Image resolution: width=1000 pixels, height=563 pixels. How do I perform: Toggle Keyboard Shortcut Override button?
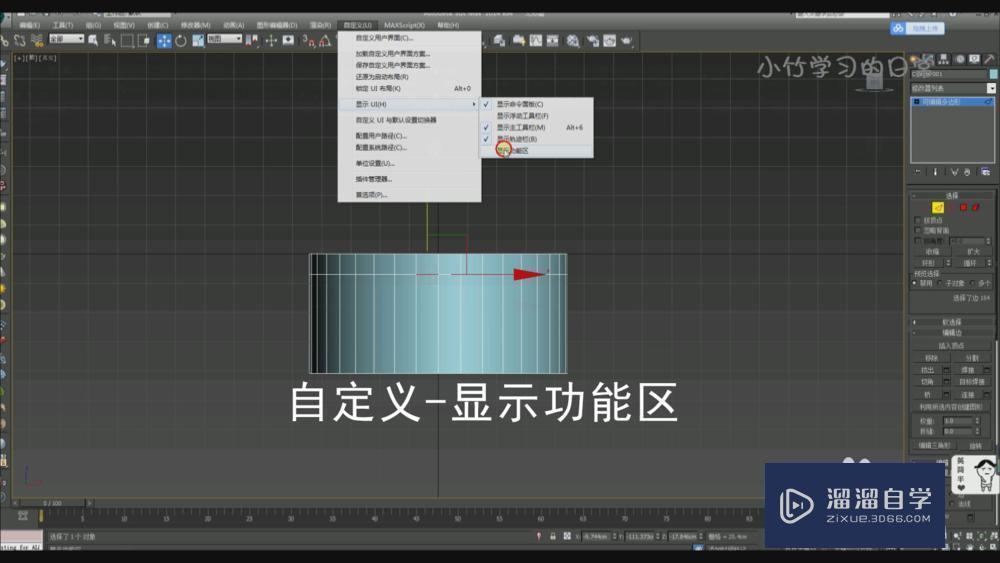click(x=288, y=41)
